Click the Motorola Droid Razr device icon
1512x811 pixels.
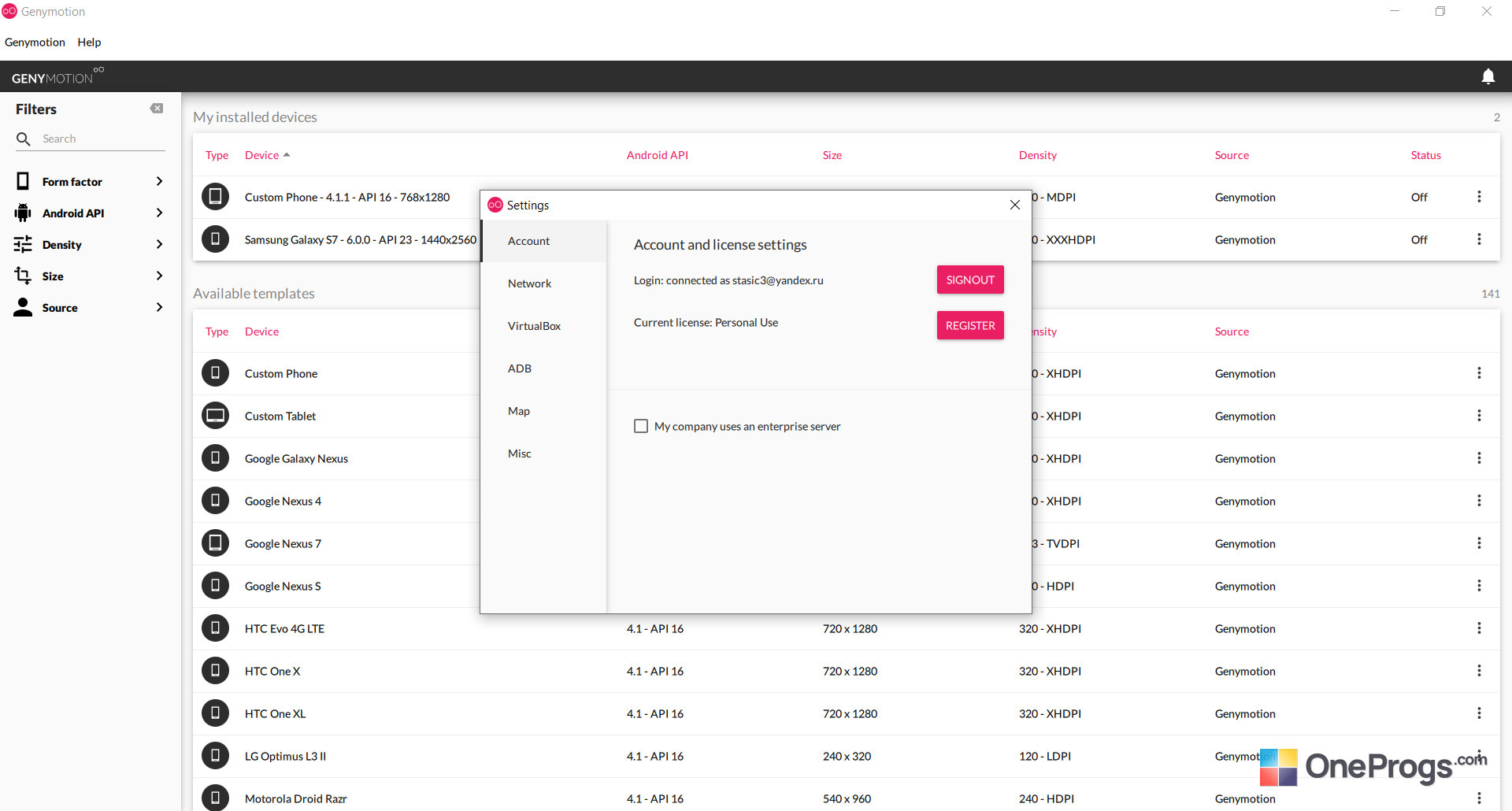(x=215, y=798)
